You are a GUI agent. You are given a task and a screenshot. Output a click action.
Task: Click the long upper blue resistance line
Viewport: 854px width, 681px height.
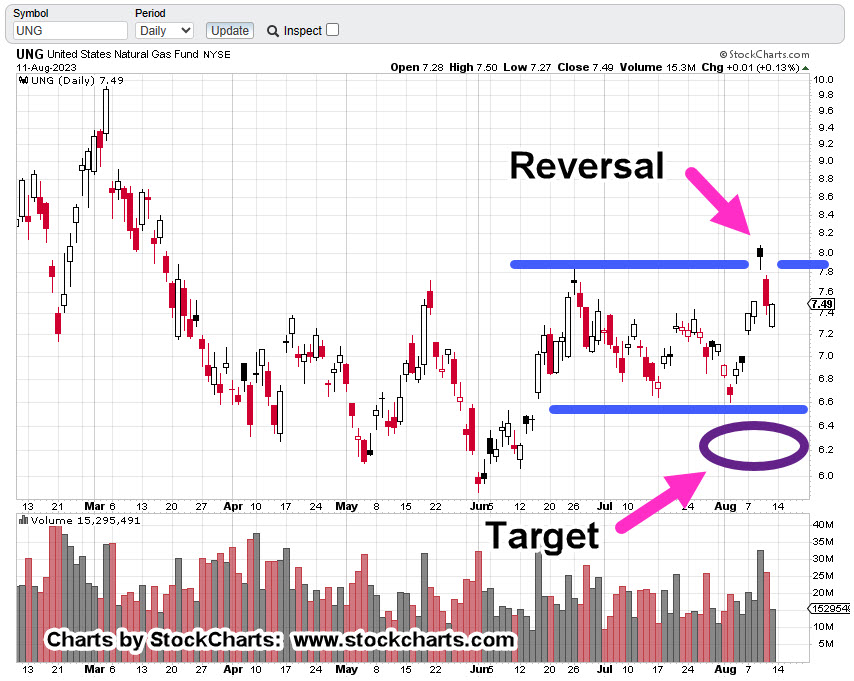point(629,264)
